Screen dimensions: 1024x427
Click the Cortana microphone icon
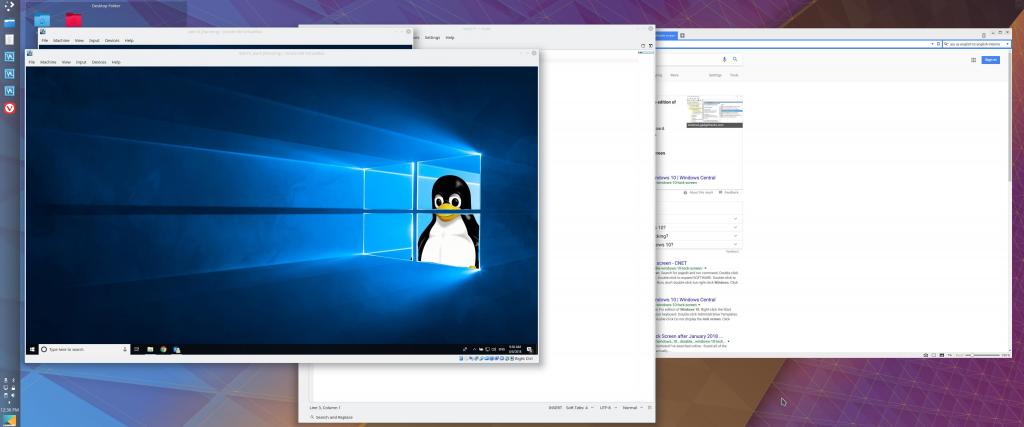click(x=124, y=349)
